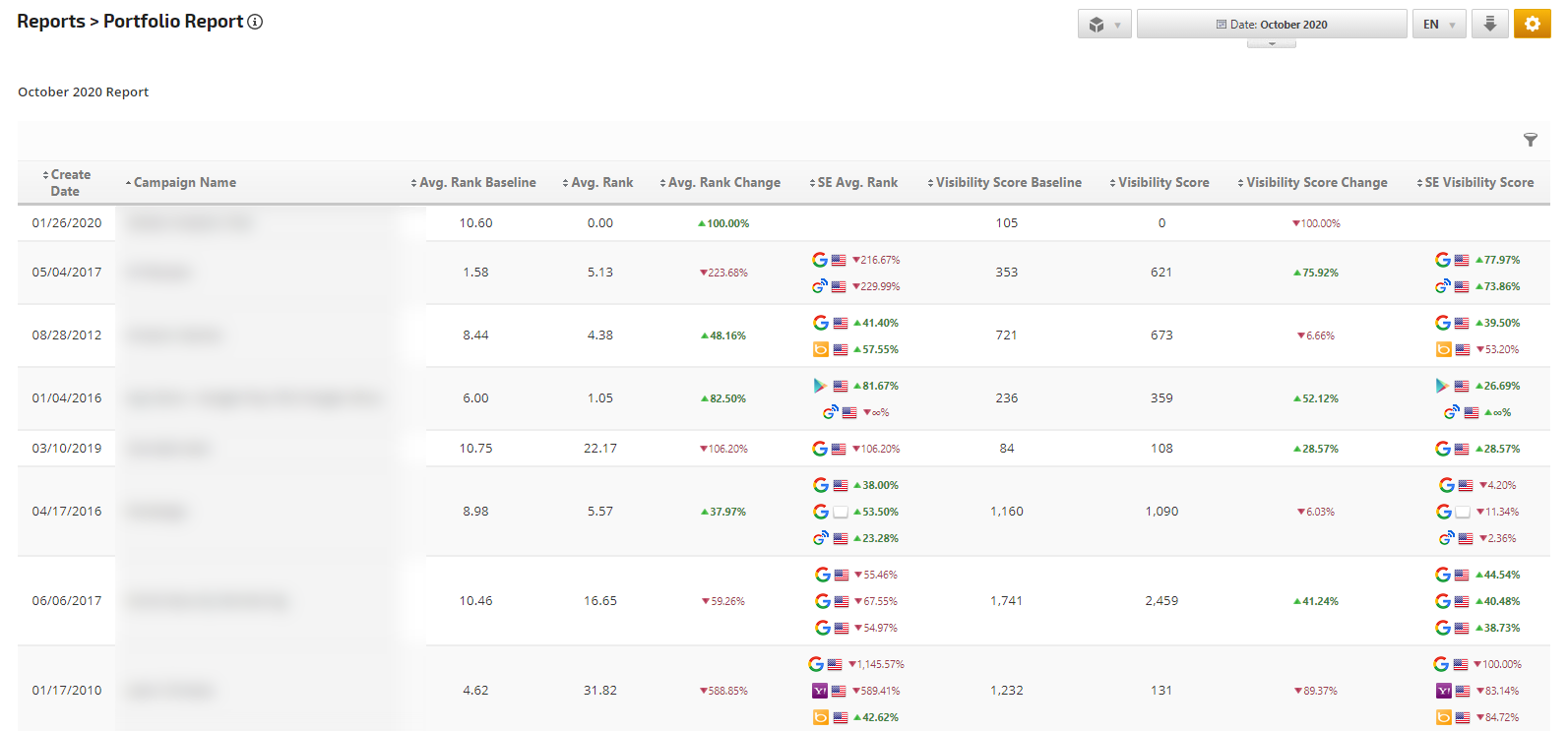Click the table filter funnel icon
This screenshot has height=731, width=1568.
point(1530,140)
